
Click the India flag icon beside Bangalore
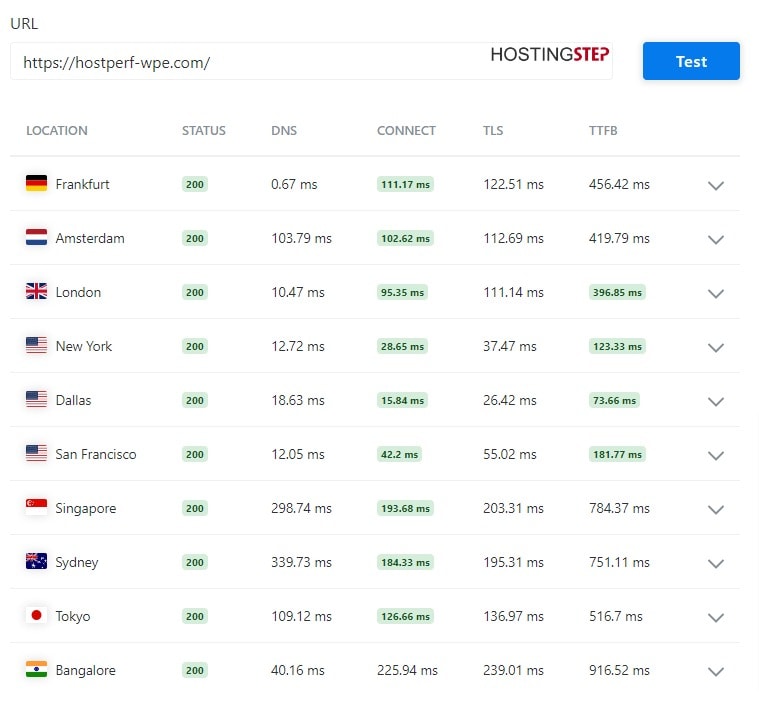pyautogui.click(x=36, y=669)
